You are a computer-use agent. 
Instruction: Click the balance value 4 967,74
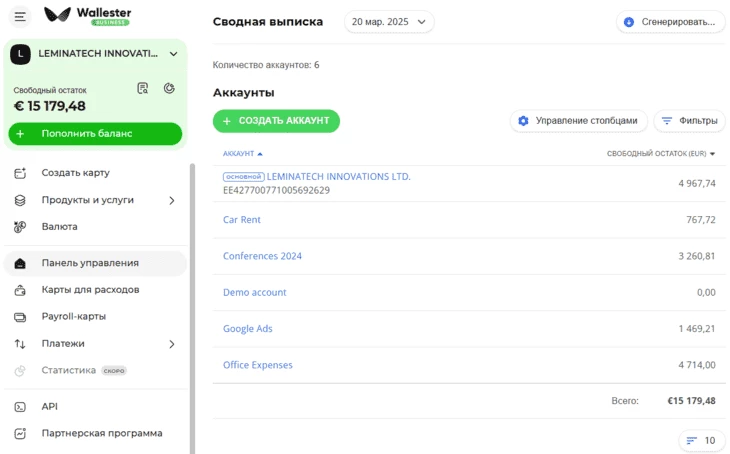click(696, 183)
